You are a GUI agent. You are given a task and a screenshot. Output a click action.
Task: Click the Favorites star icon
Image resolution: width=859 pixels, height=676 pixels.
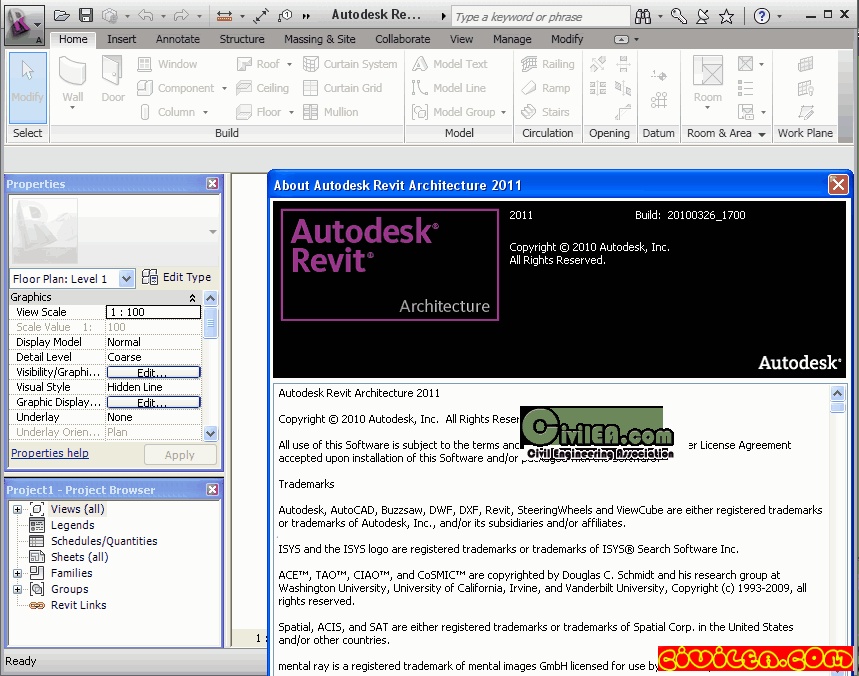tap(726, 16)
